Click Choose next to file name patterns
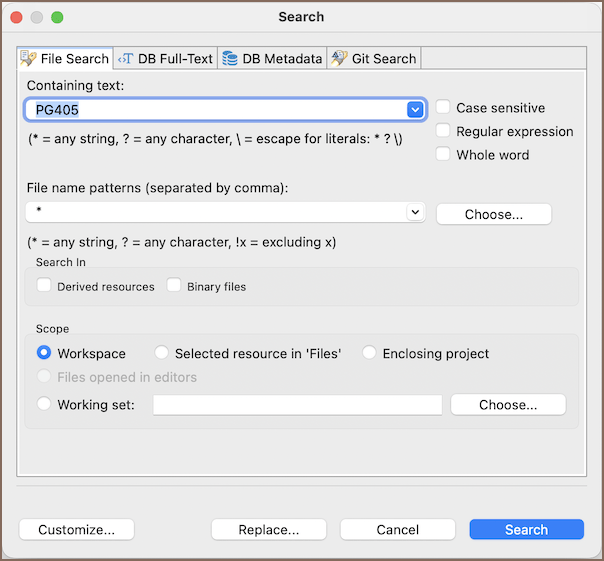The image size is (604, 561). (494, 214)
